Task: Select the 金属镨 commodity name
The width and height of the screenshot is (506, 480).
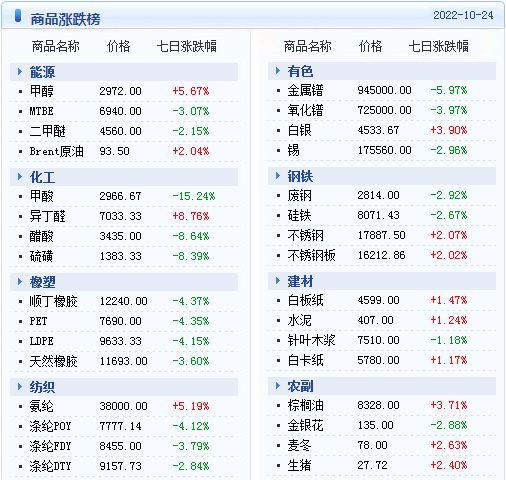Action: tap(306, 90)
